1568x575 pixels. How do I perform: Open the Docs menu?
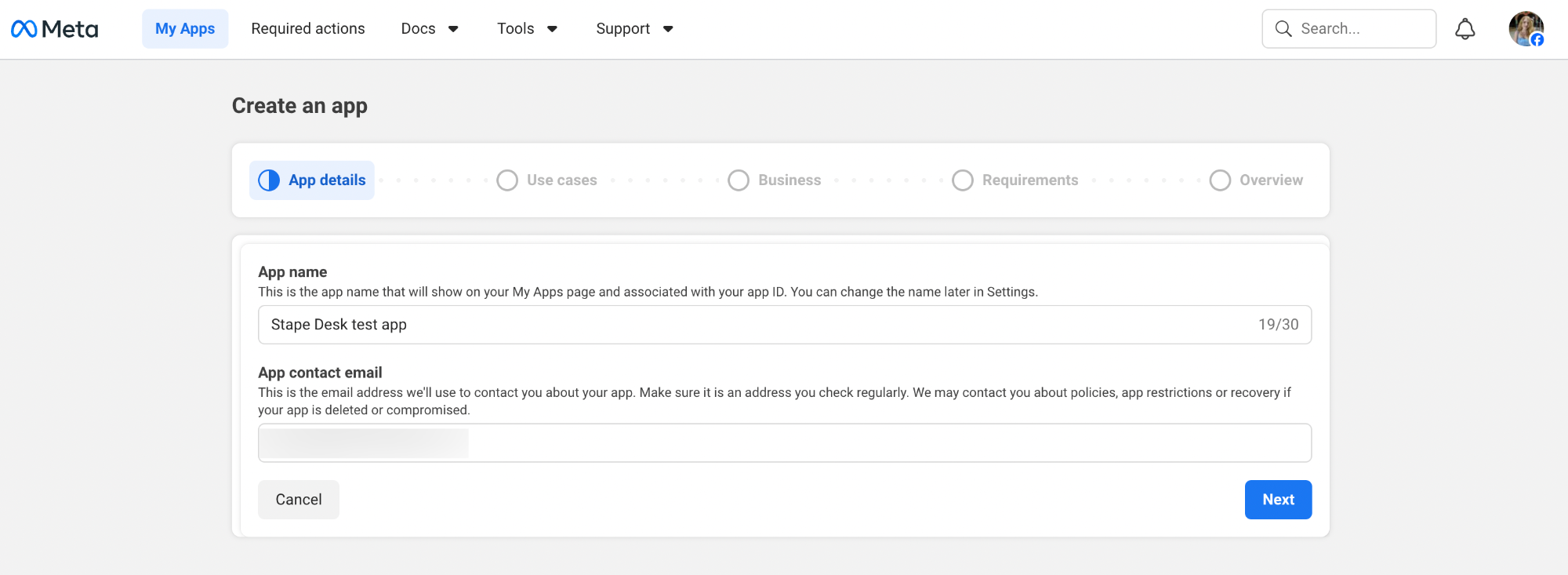[x=430, y=29]
